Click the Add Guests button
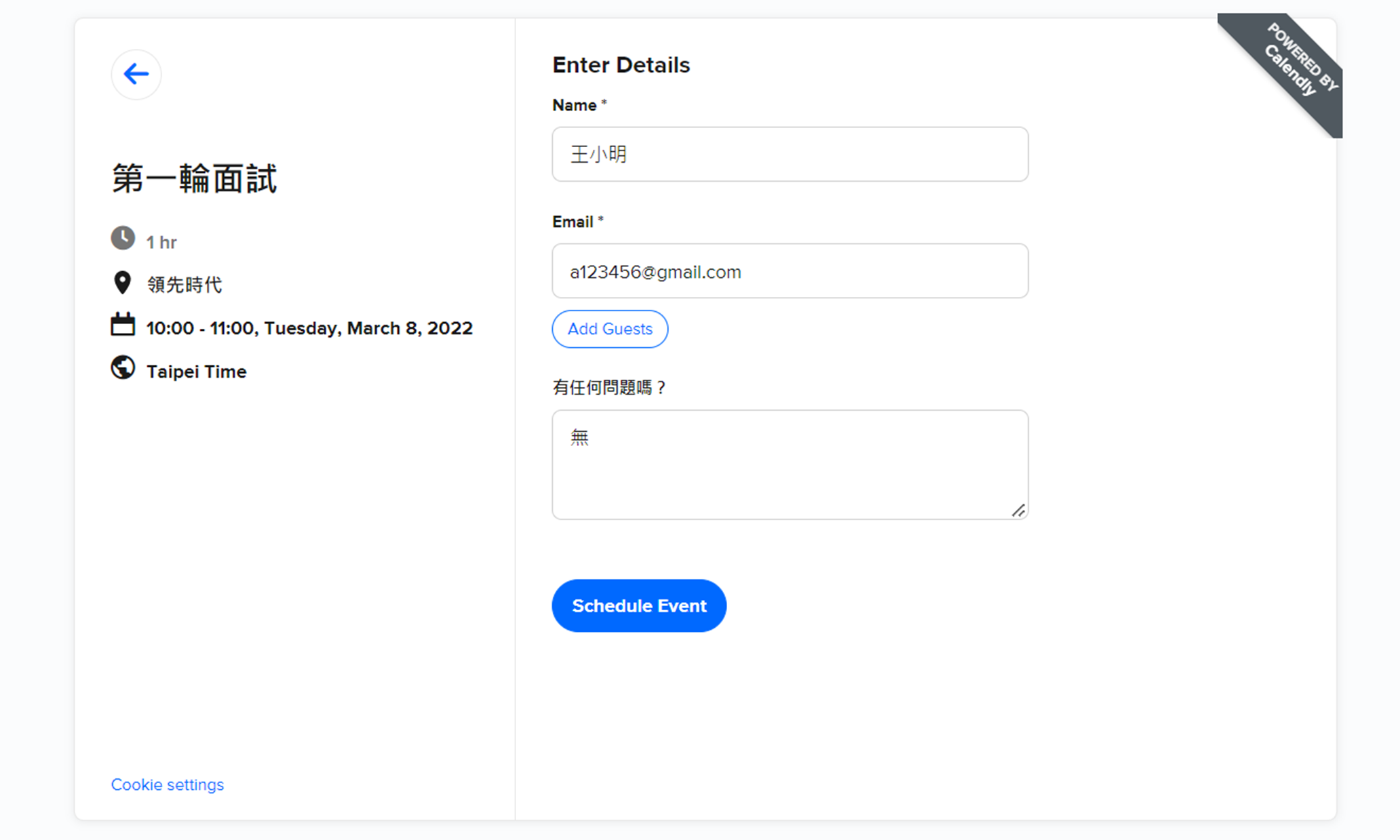This screenshot has width=1400, height=840. pos(610,329)
